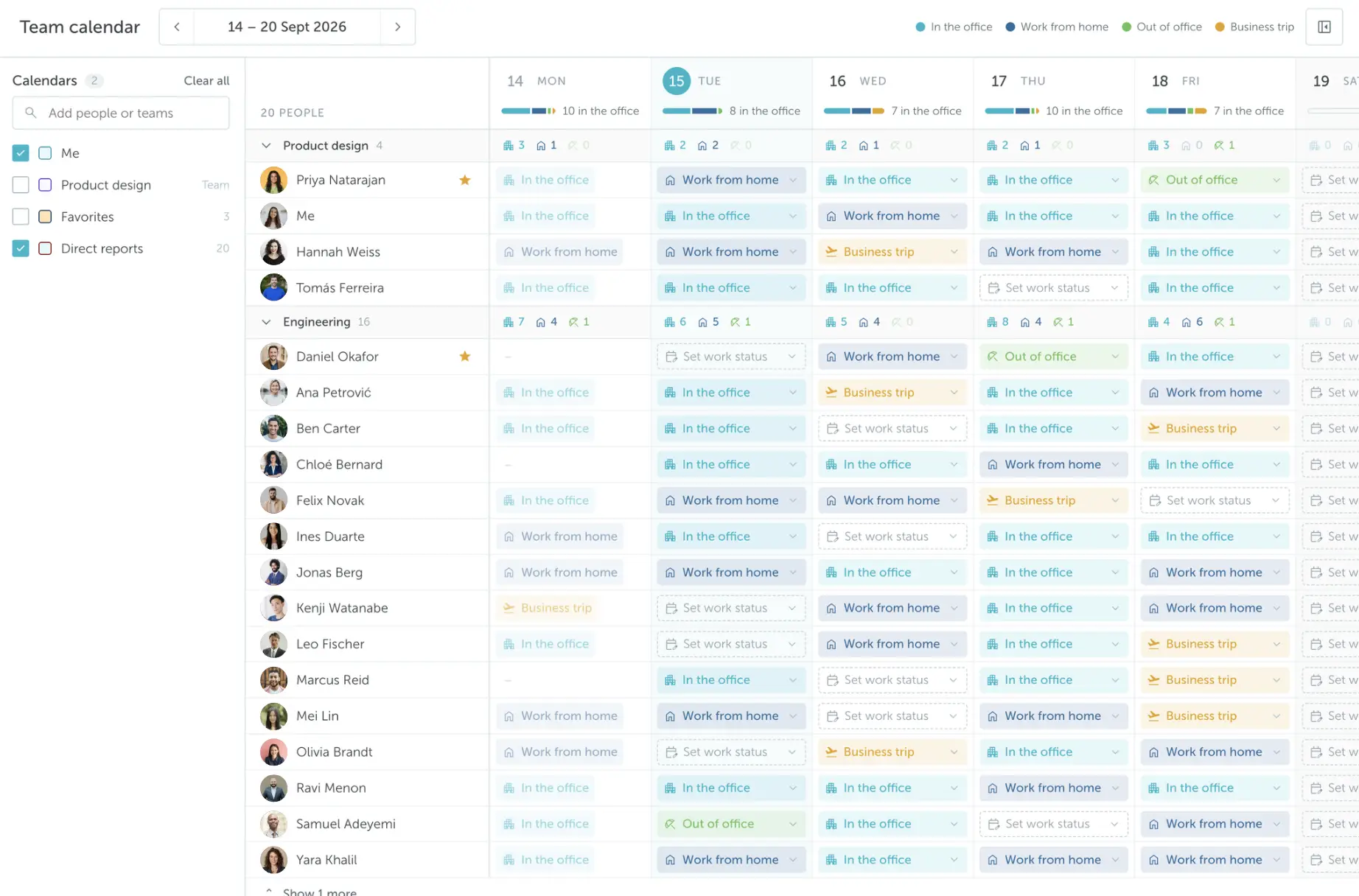Open Priya Natarajan's avatar

coord(273,180)
